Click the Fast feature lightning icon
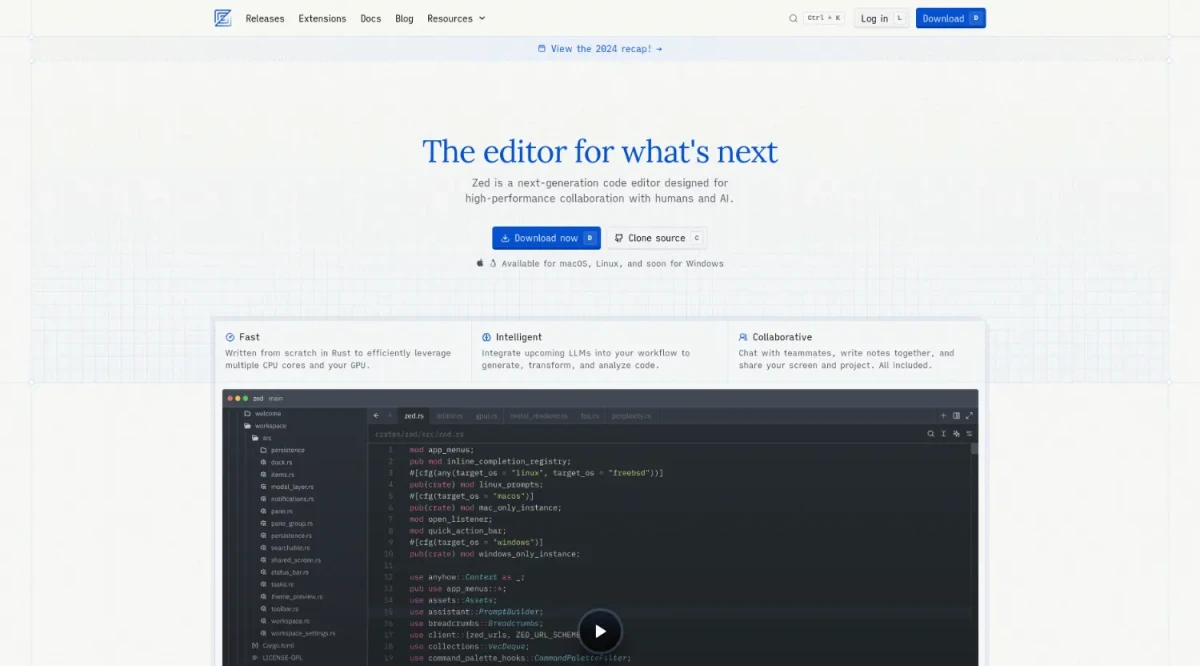This screenshot has width=1200, height=666. tap(230, 338)
